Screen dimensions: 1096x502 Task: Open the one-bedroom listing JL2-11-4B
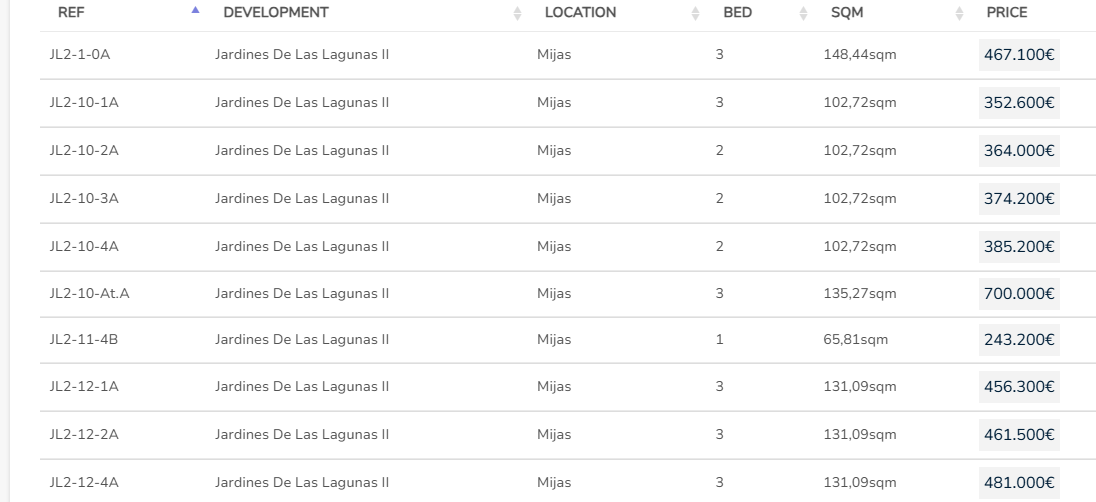(x=84, y=340)
